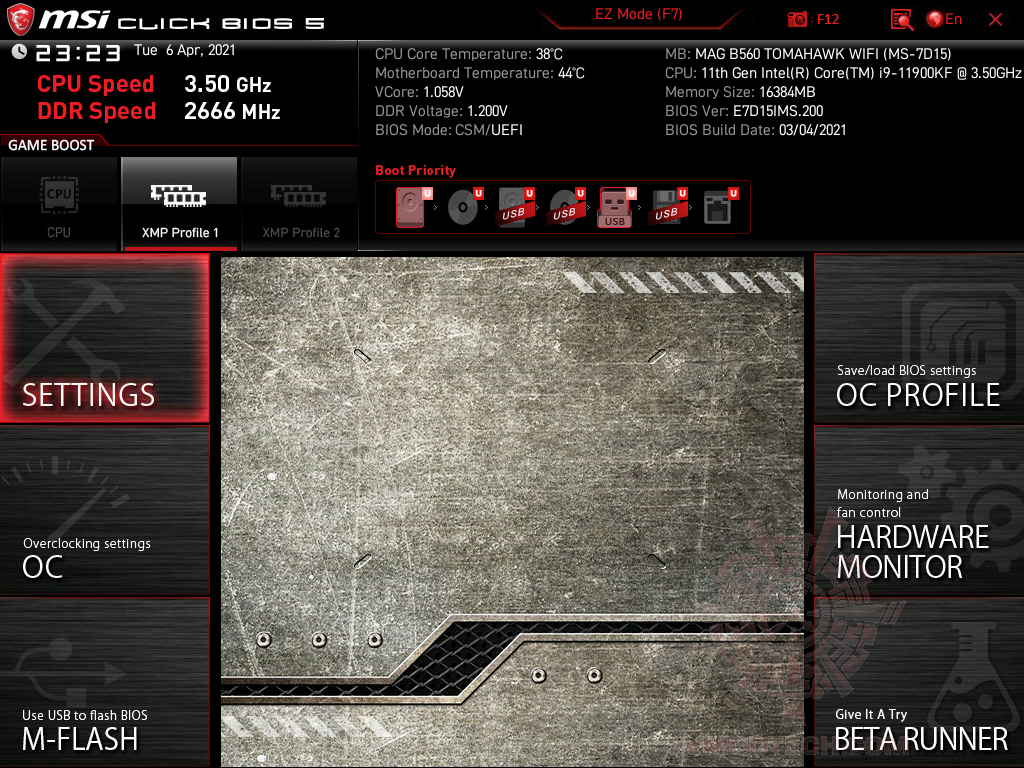Image resolution: width=1024 pixels, height=768 pixels.
Task: Click the DDR Voltage 1.200V reading
Action: 441,111
